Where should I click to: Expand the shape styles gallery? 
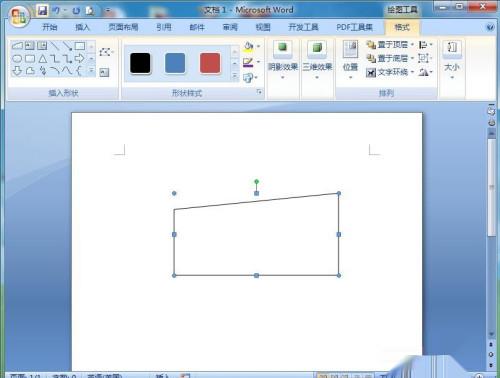click(x=235, y=77)
